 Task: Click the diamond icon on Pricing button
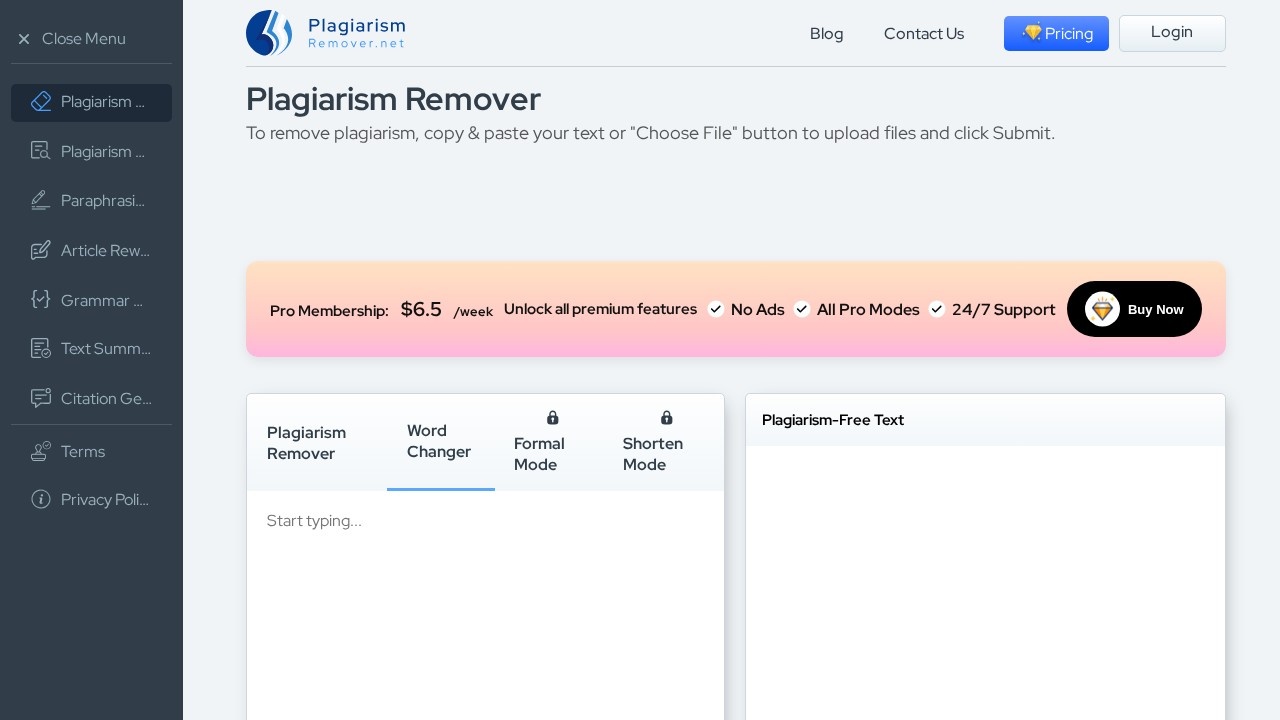[x=1032, y=32]
